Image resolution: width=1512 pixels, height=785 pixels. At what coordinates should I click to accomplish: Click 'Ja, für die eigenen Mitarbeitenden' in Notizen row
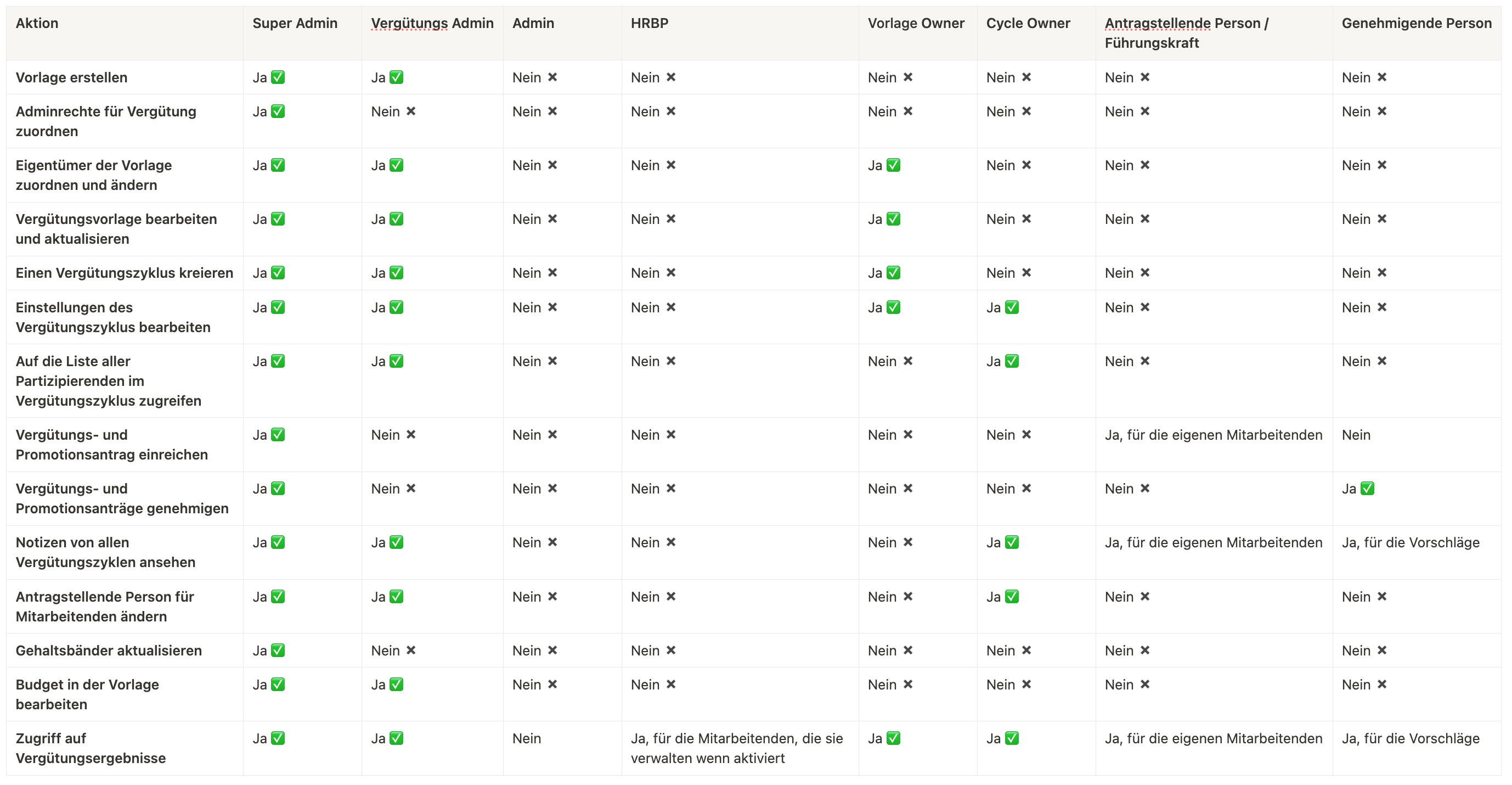tap(1214, 542)
